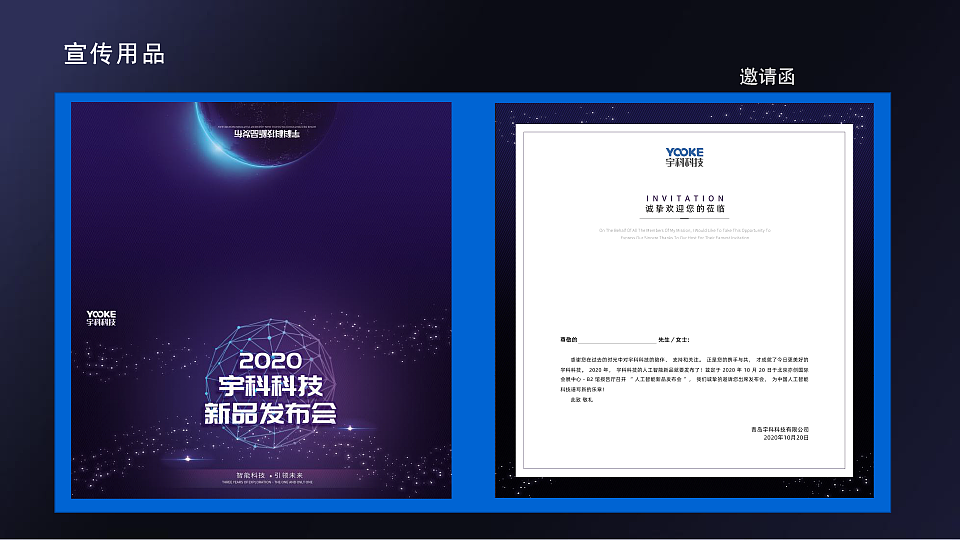Click the 新品发布会 title on the poster
The image size is (960, 540).
pyautogui.click(x=271, y=414)
